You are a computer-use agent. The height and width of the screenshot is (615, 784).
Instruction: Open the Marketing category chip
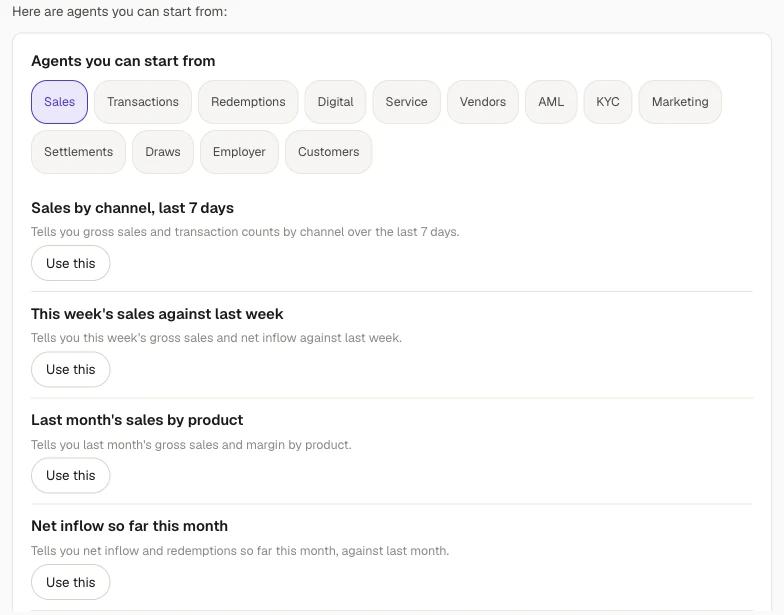coord(680,102)
